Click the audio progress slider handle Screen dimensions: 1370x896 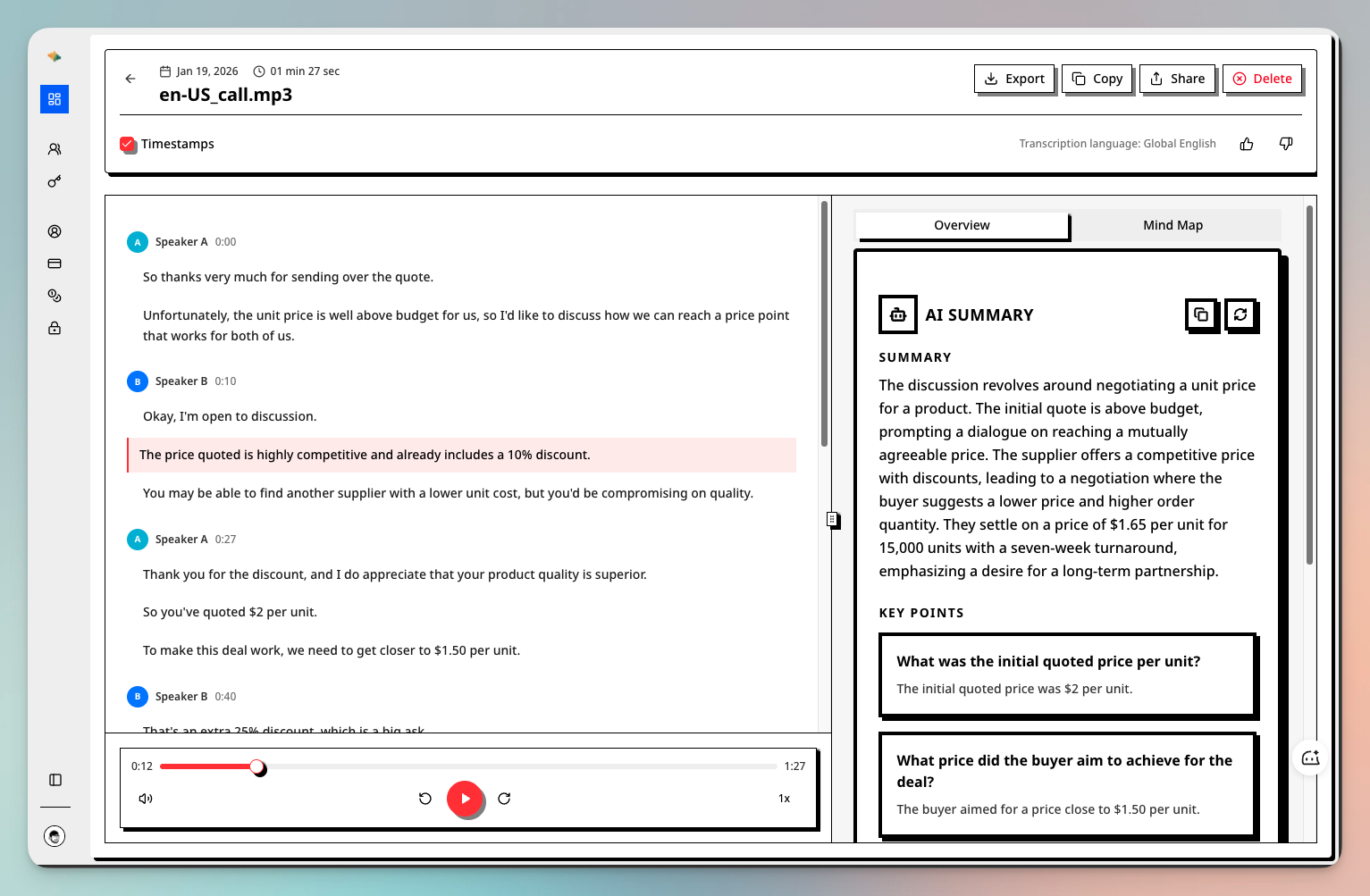[257, 766]
